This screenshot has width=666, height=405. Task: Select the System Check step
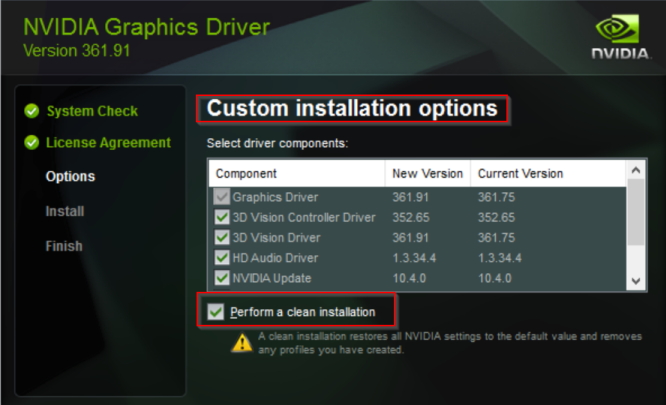(x=92, y=111)
